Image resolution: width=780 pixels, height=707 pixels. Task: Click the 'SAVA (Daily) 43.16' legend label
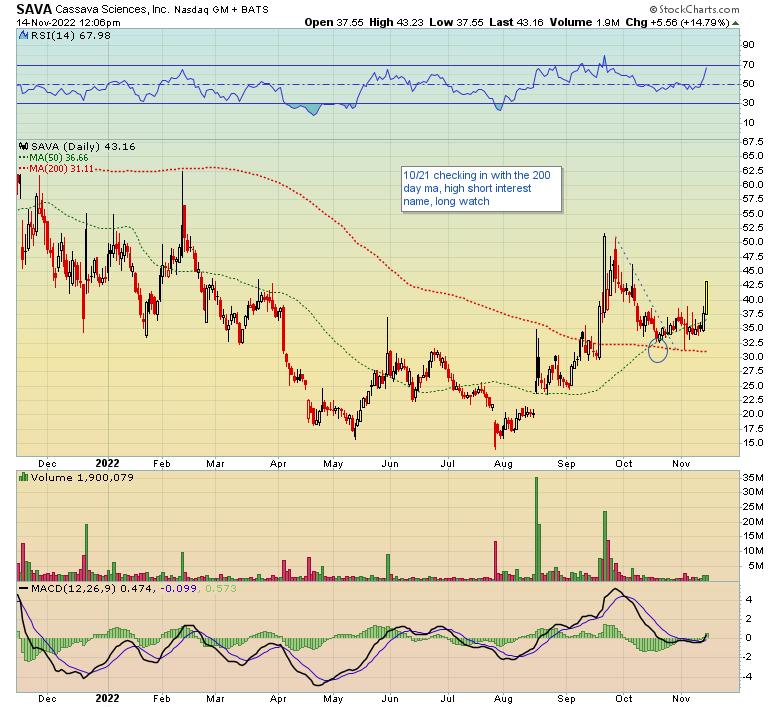83,146
